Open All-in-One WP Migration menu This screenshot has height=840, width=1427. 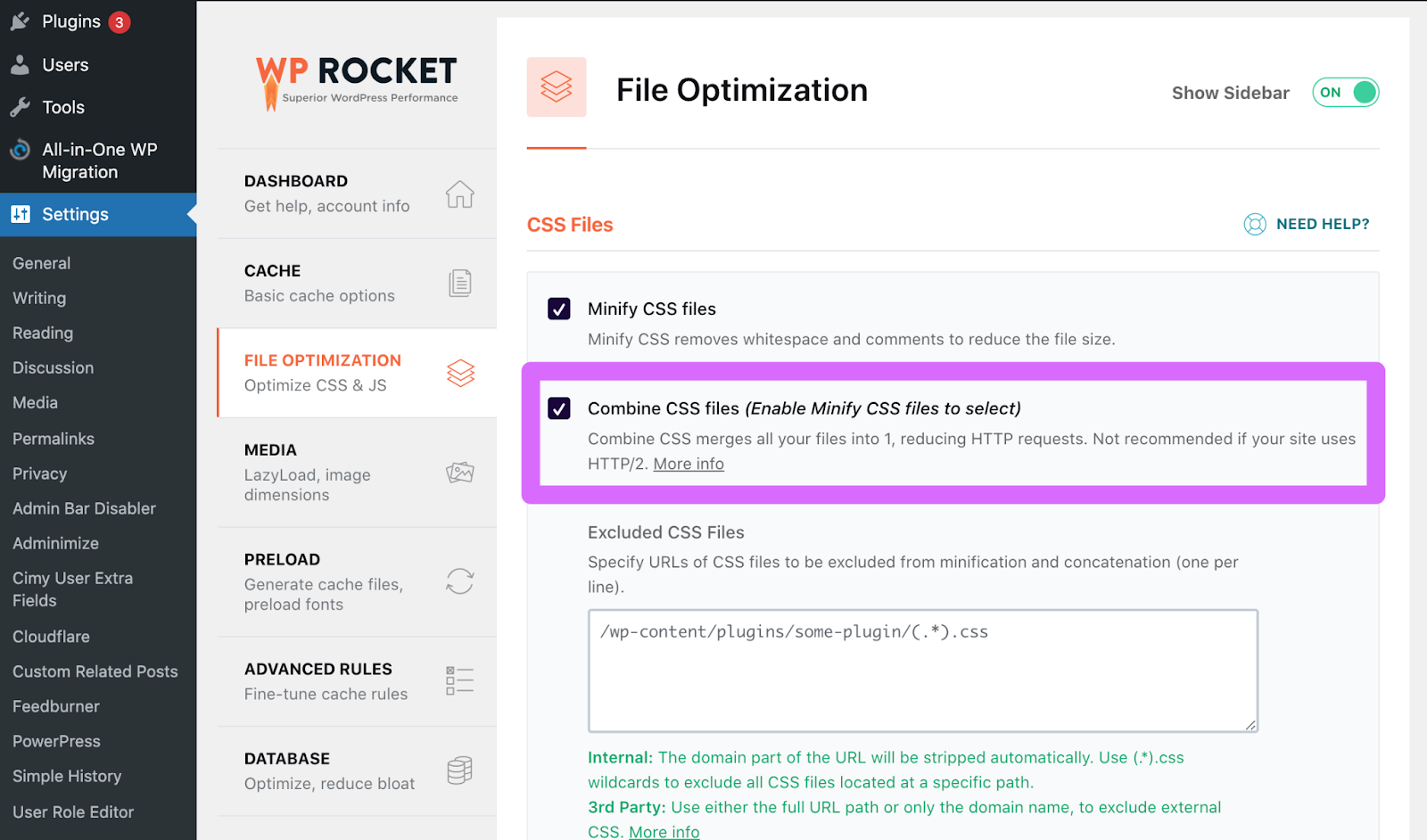[98, 161]
